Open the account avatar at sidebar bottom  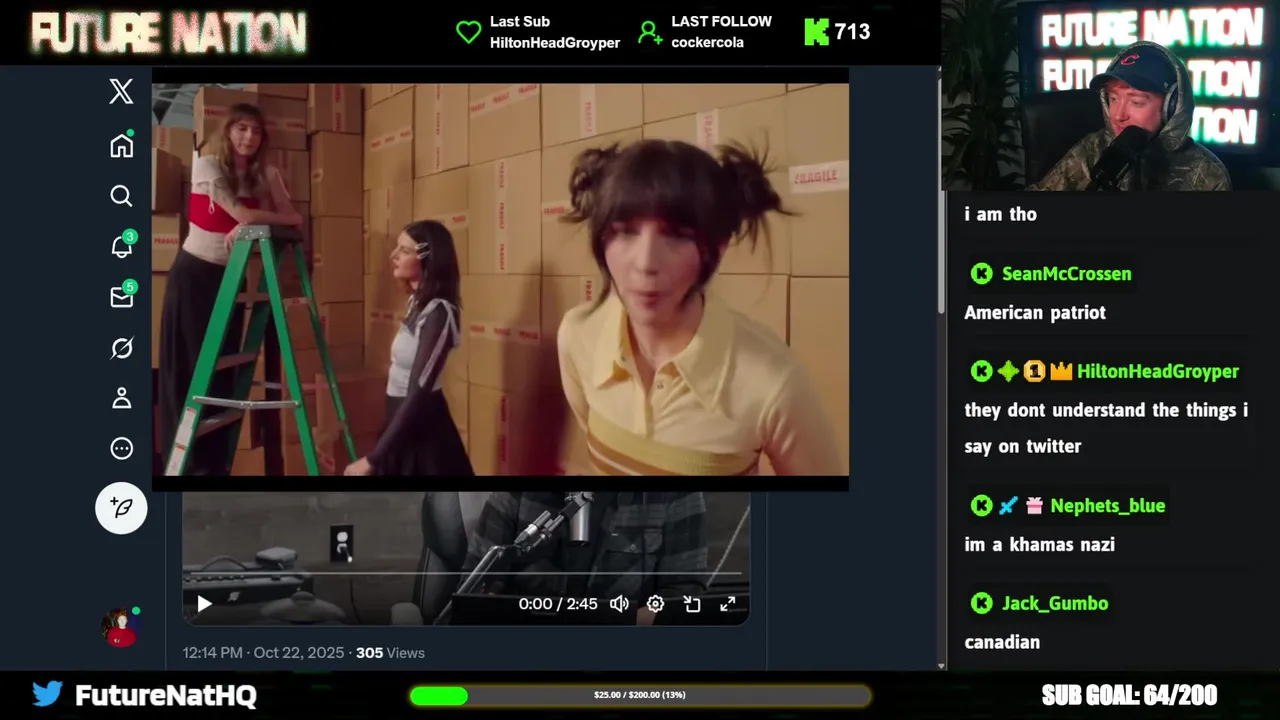tap(120, 628)
